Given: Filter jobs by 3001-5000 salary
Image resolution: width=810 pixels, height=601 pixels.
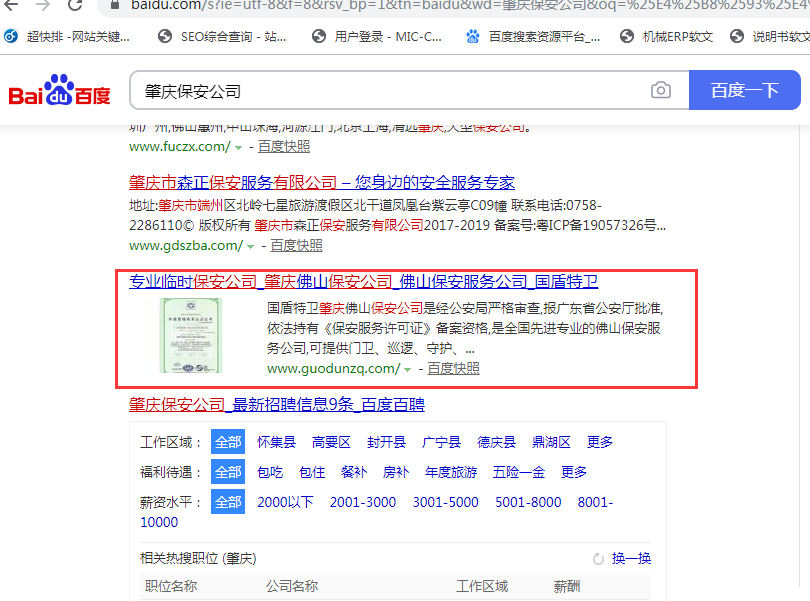Looking at the screenshot, I should click(445, 502).
